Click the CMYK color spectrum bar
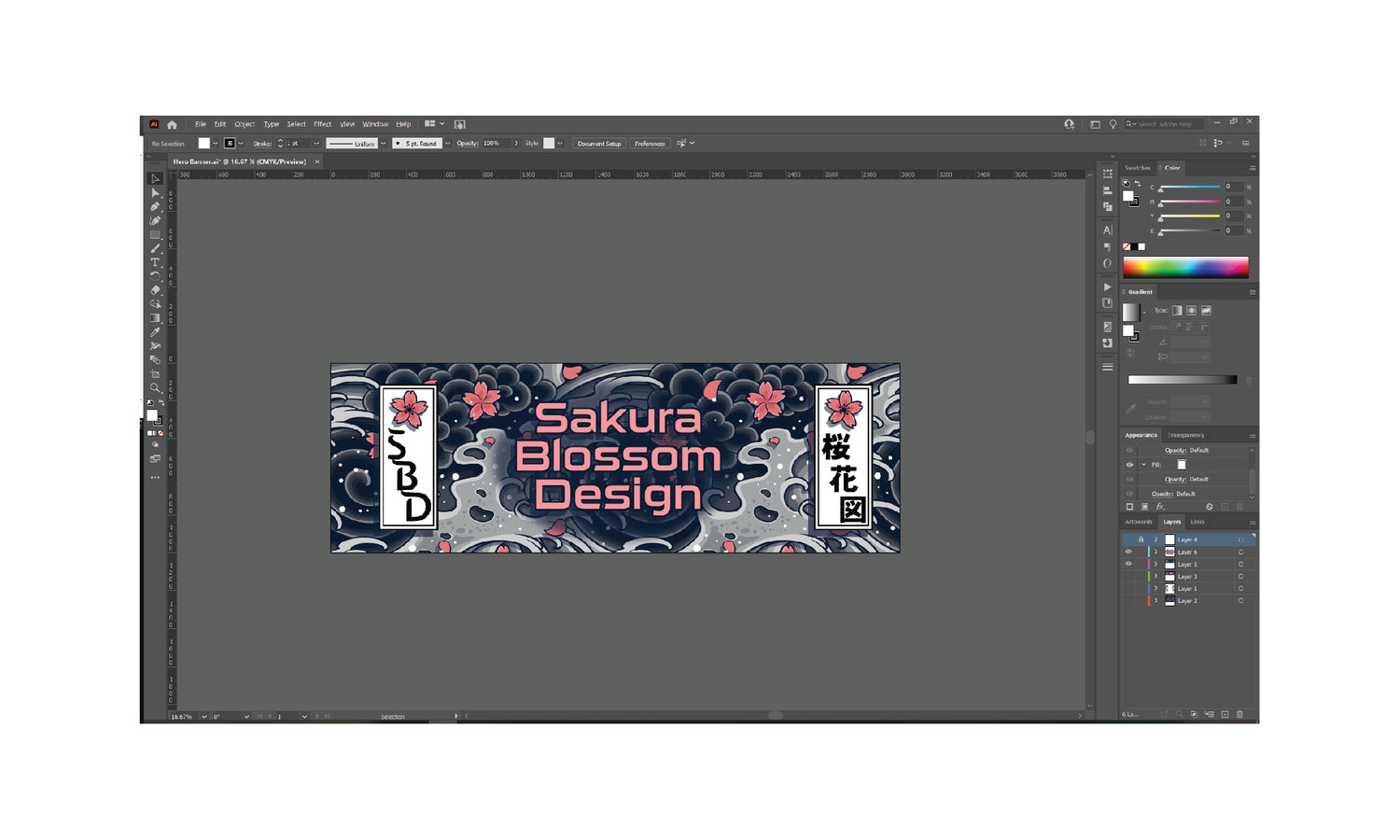Viewport: 1400px width, 840px height. (x=1185, y=268)
